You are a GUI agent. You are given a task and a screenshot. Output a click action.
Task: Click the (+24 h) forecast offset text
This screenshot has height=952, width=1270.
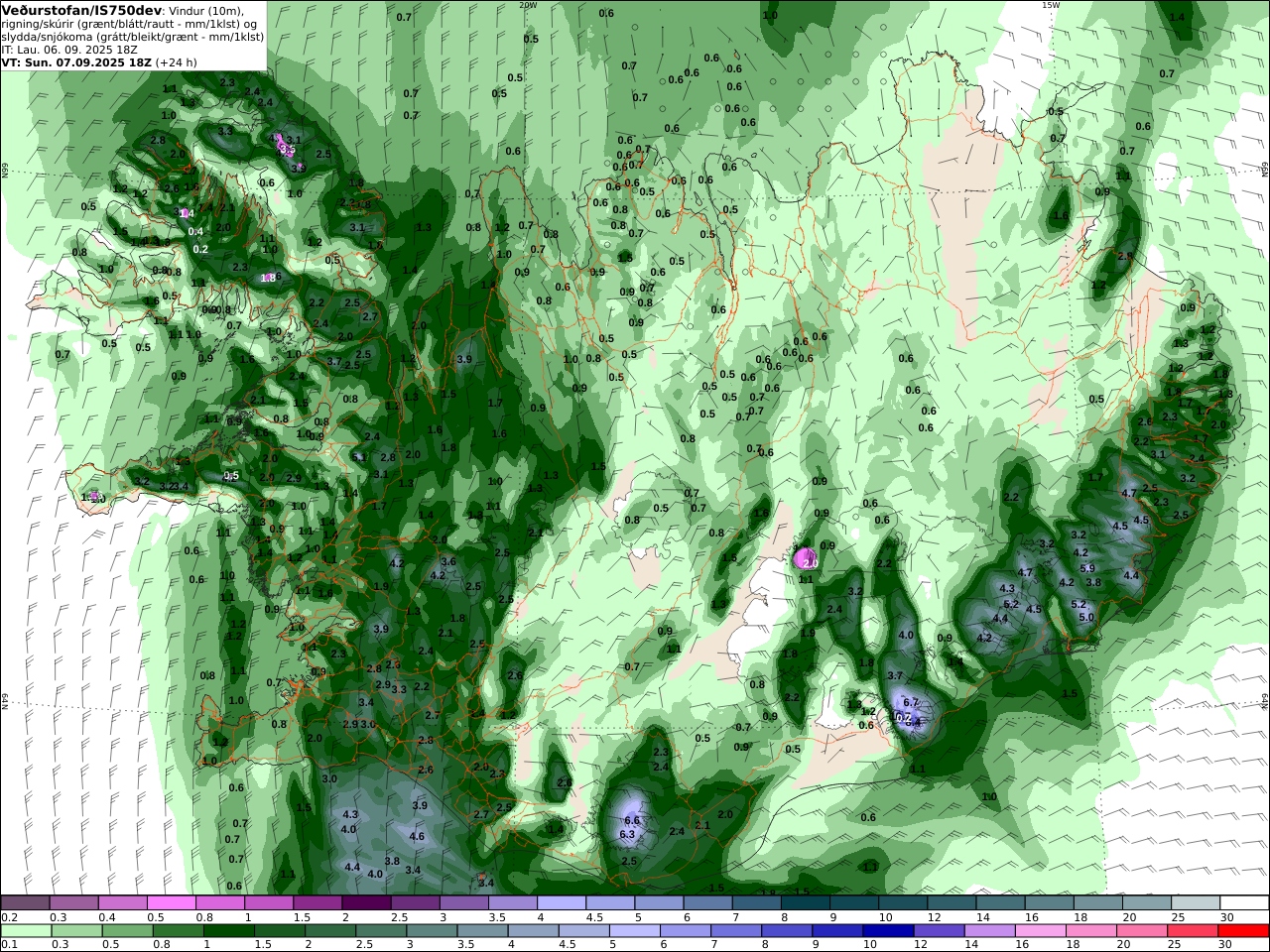pos(176,61)
